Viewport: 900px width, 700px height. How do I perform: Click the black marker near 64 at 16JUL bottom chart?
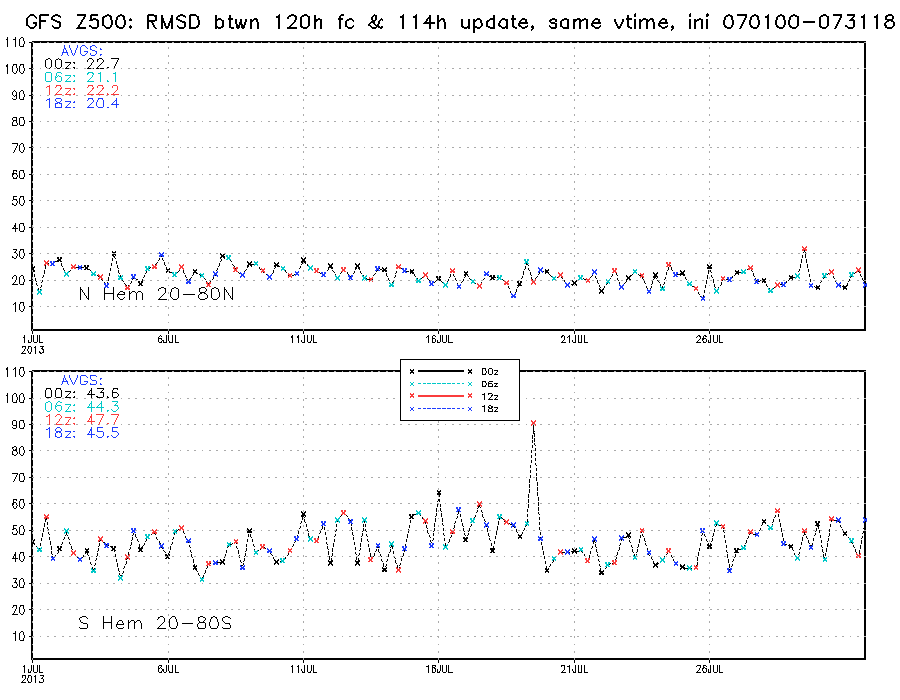coord(439,492)
